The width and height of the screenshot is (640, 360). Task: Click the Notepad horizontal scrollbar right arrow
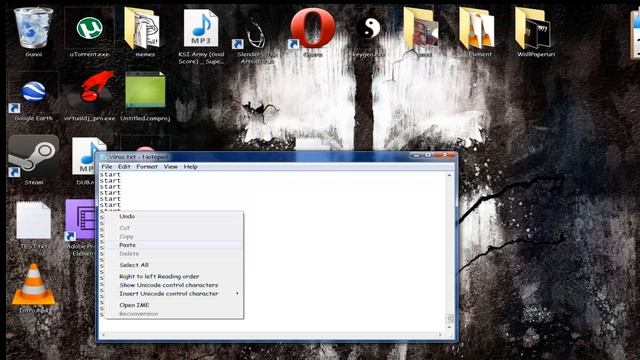click(440, 335)
